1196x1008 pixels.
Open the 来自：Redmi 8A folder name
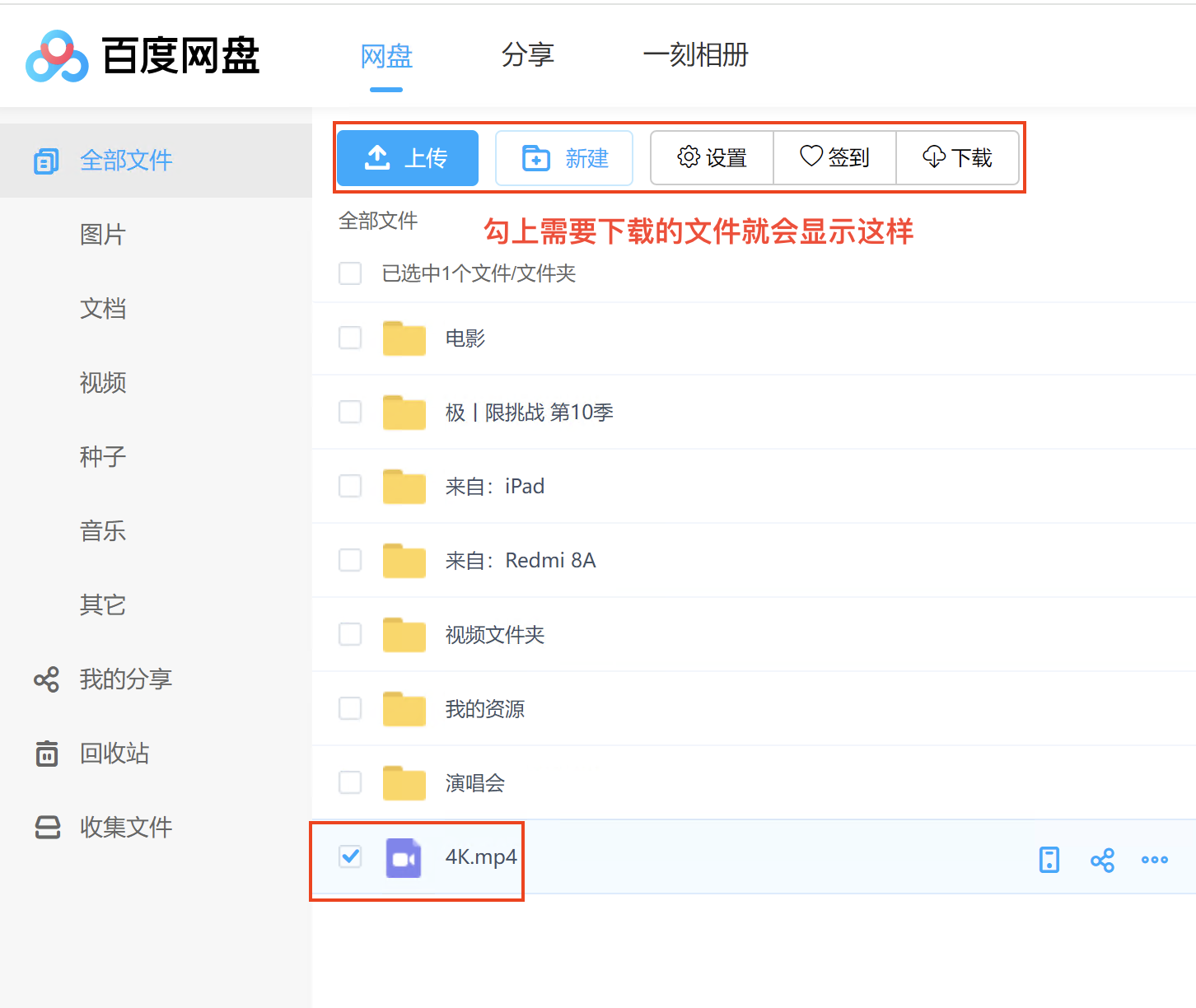click(x=521, y=561)
